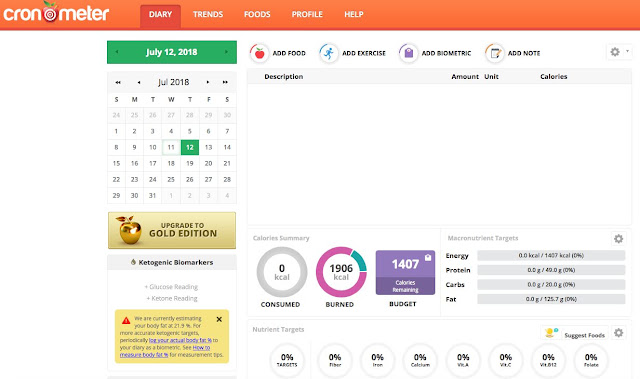
Task: Click the Vit.B12 0% circle
Action: pos(548,360)
